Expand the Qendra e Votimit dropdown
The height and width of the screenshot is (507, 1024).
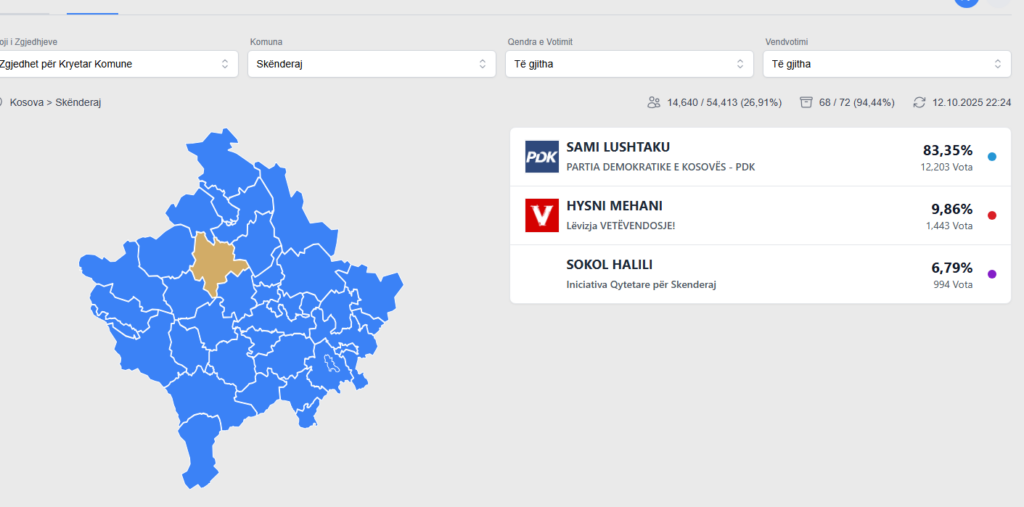coord(628,64)
